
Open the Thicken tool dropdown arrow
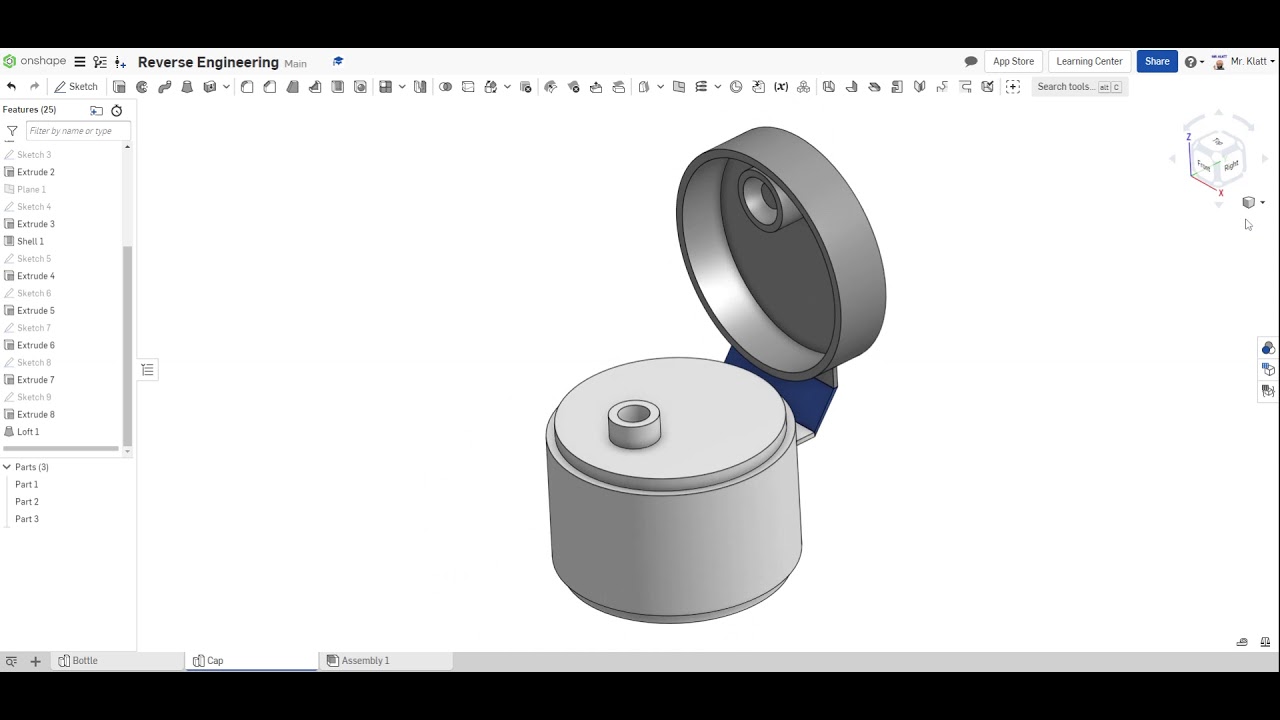click(226, 87)
